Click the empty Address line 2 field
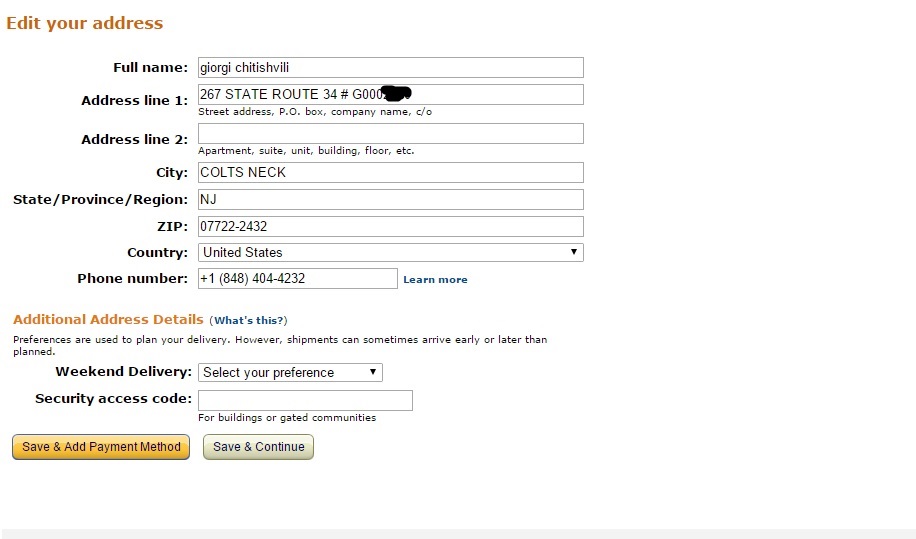This screenshot has width=916, height=539. click(390, 133)
